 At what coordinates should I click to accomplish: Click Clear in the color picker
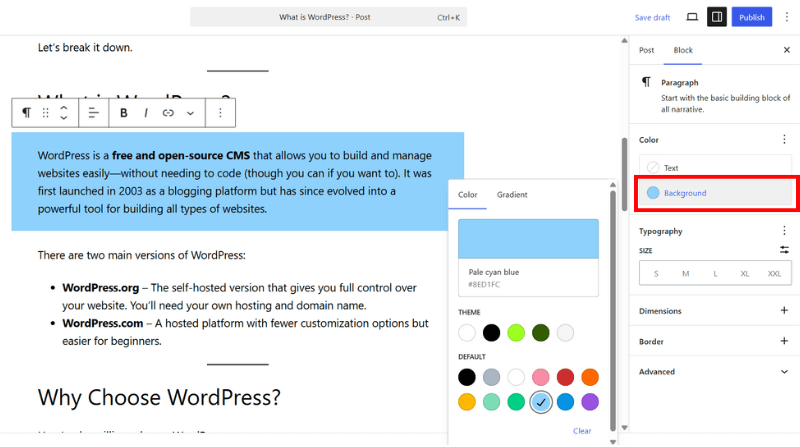(582, 431)
